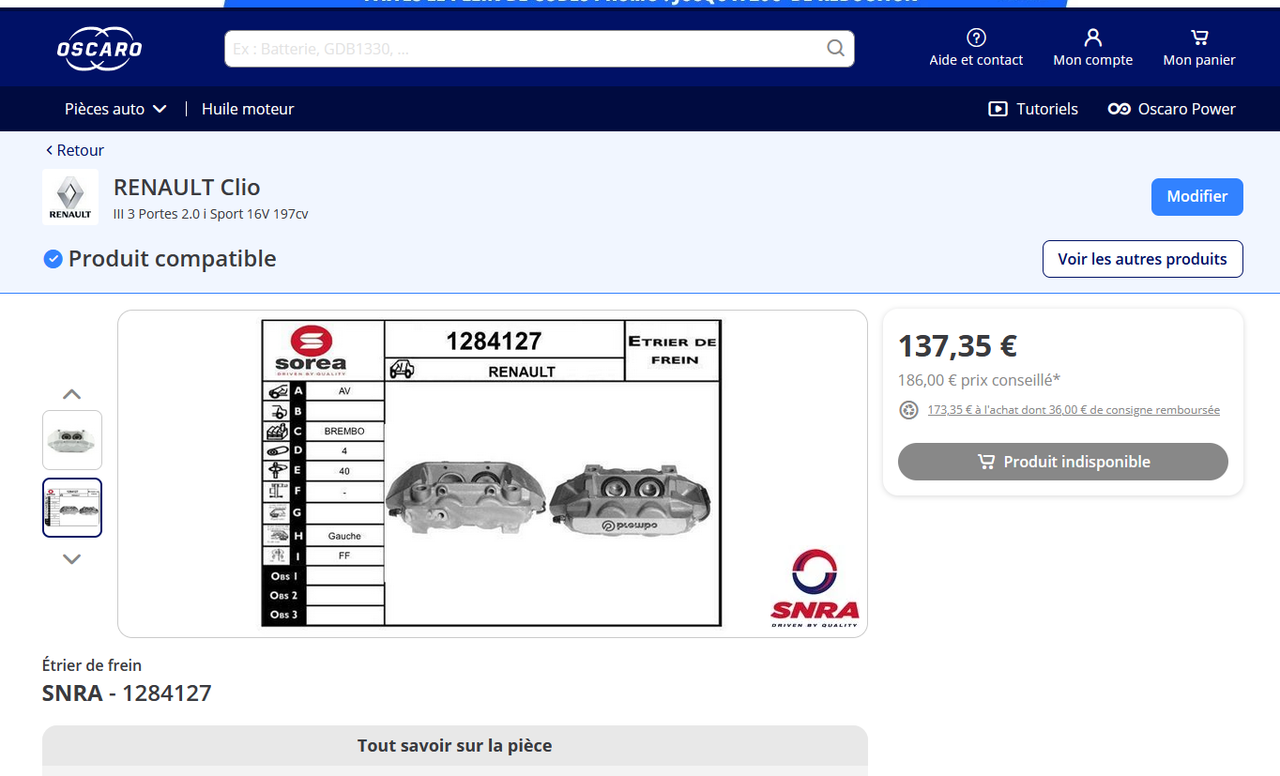Image resolution: width=1280 pixels, height=776 pixels.
Task: Open Oscaro Power link
Action: 1172,109
